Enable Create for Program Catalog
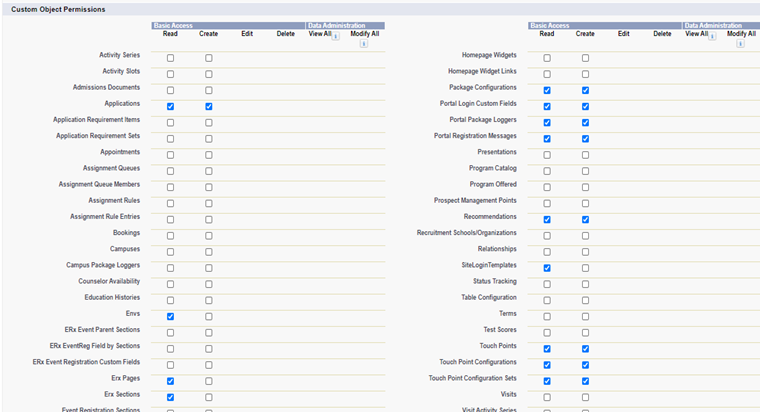The image size is (760, 412). (x=585, y=171)
